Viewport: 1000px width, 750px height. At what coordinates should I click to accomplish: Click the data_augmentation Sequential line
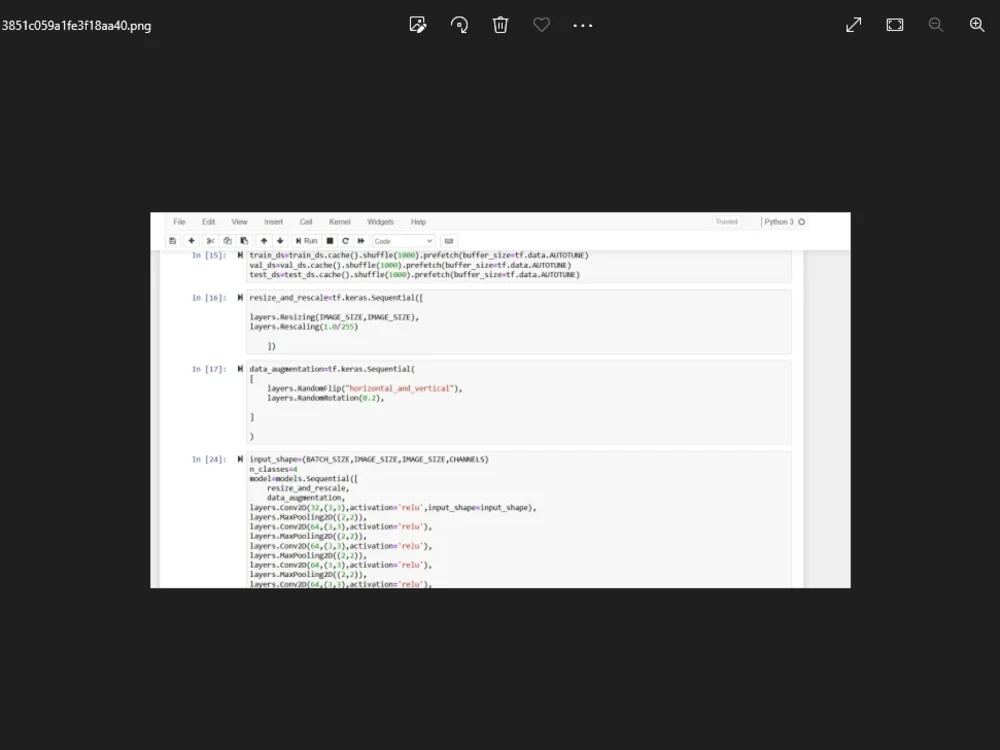(x=332, y=369)
